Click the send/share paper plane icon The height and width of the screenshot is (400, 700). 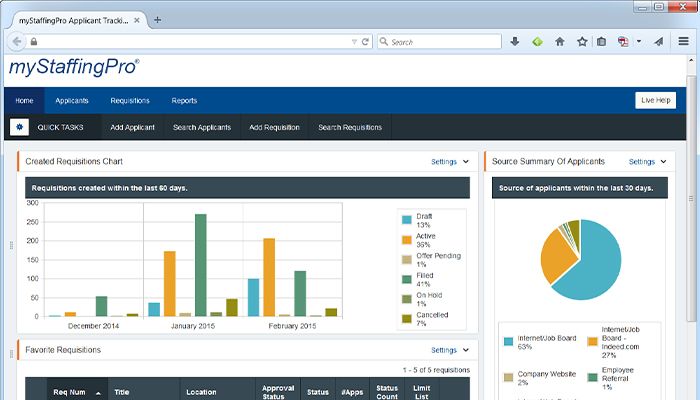click(x=658, y=42)
